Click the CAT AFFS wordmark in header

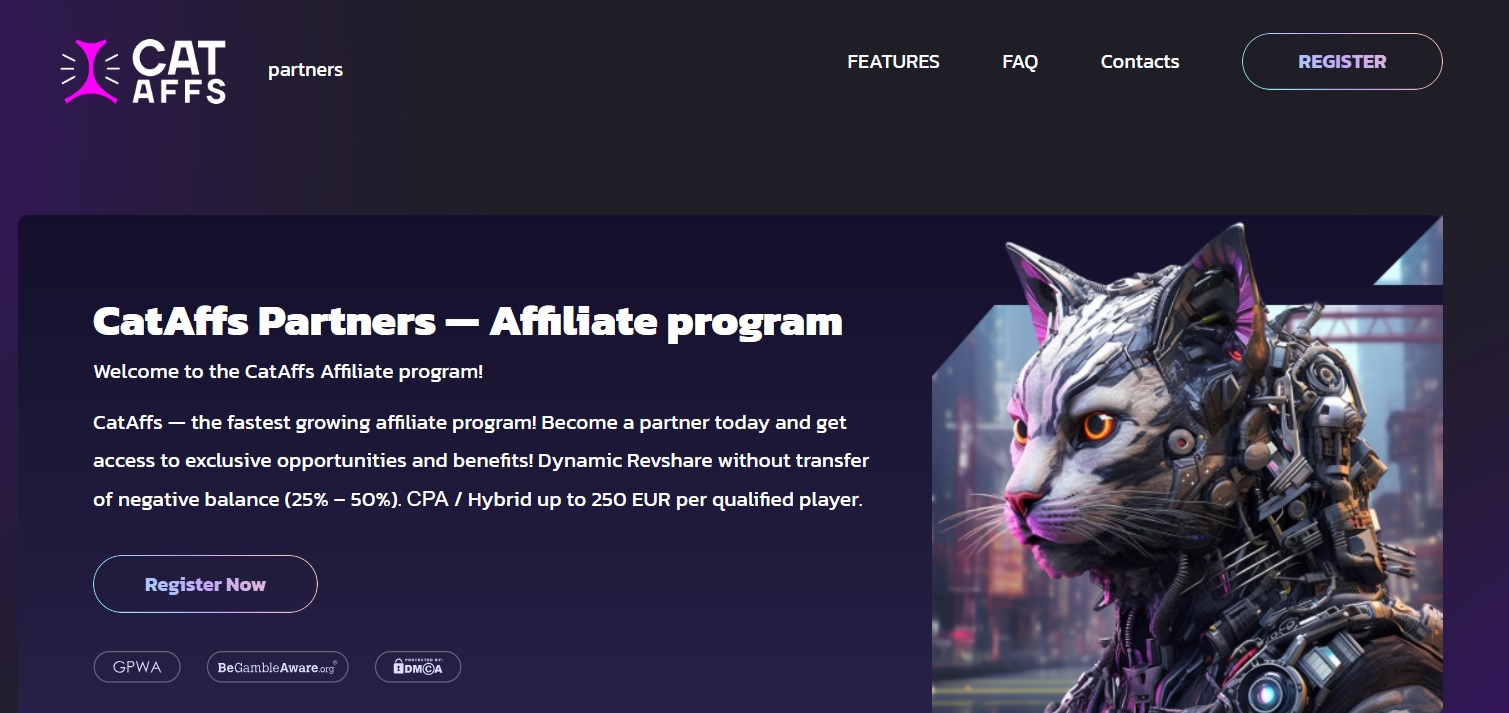click(x=179, y=71)
